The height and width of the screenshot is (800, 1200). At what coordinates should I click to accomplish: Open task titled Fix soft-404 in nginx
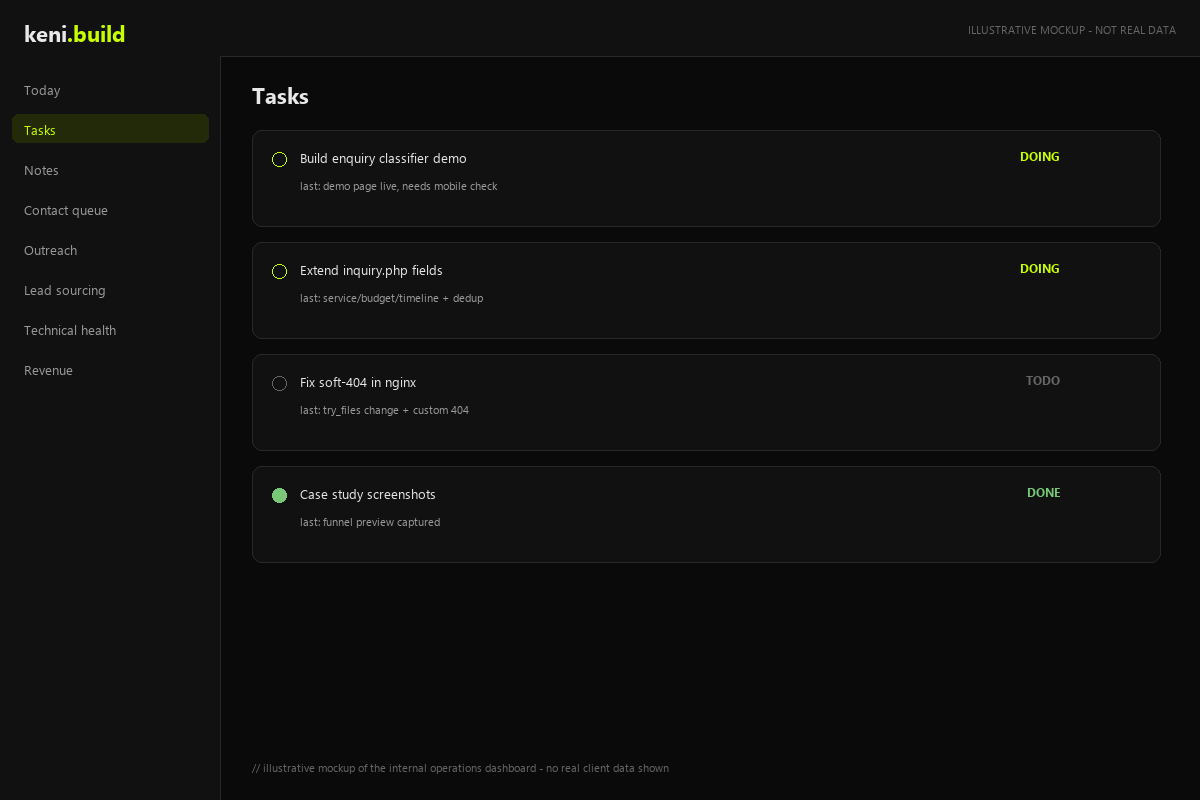tap(358, 383)
